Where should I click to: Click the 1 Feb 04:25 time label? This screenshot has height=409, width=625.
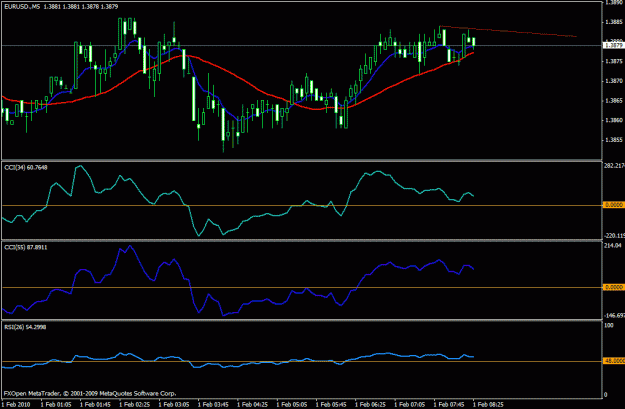[x=253, y=404]
